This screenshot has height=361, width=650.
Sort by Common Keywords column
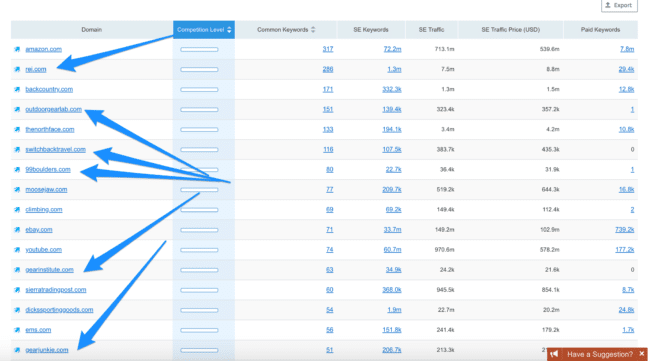[x=286, y=30]
